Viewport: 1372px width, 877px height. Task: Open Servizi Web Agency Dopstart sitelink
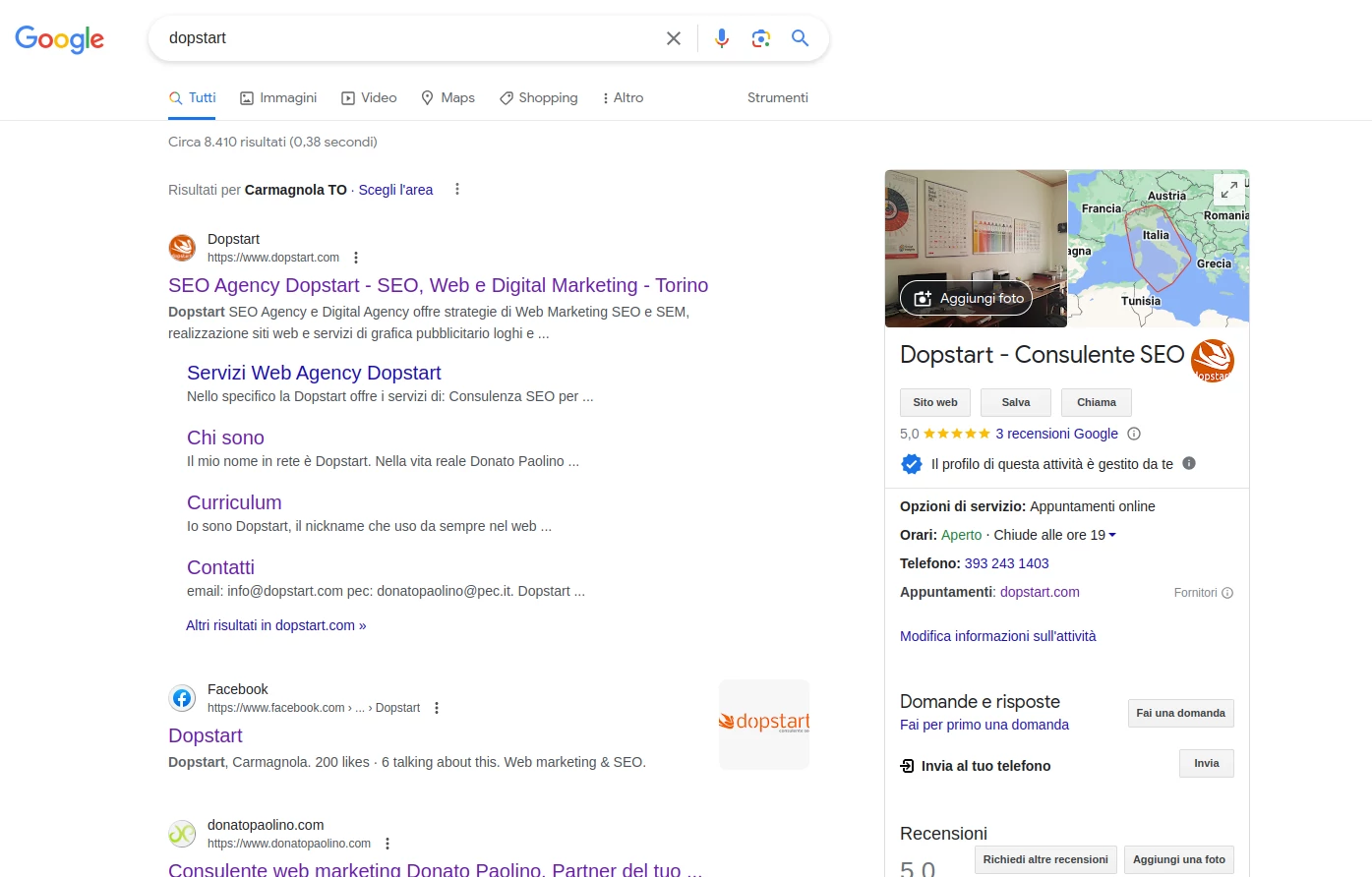point(314,373)
